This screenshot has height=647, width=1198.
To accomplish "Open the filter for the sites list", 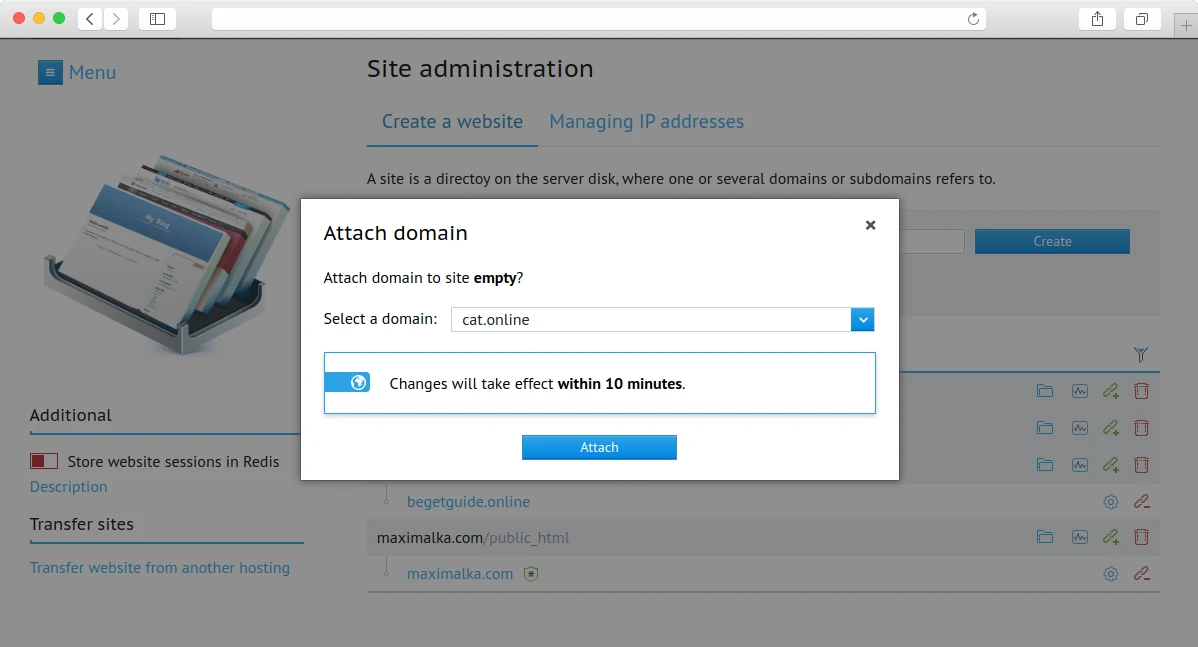I will tap(1141, 354).
